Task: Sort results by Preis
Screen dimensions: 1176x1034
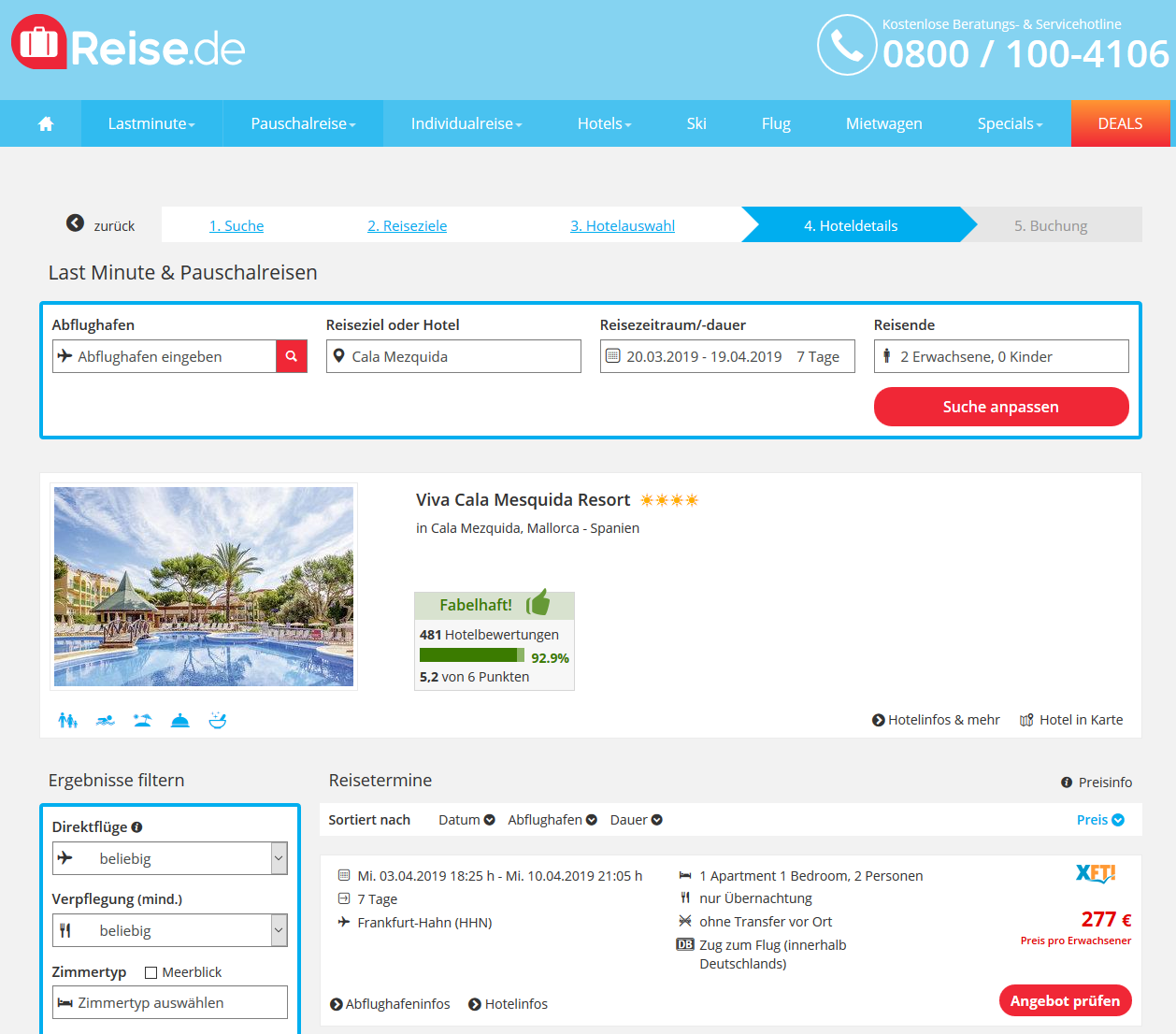Action: [x=1100, y=820]
